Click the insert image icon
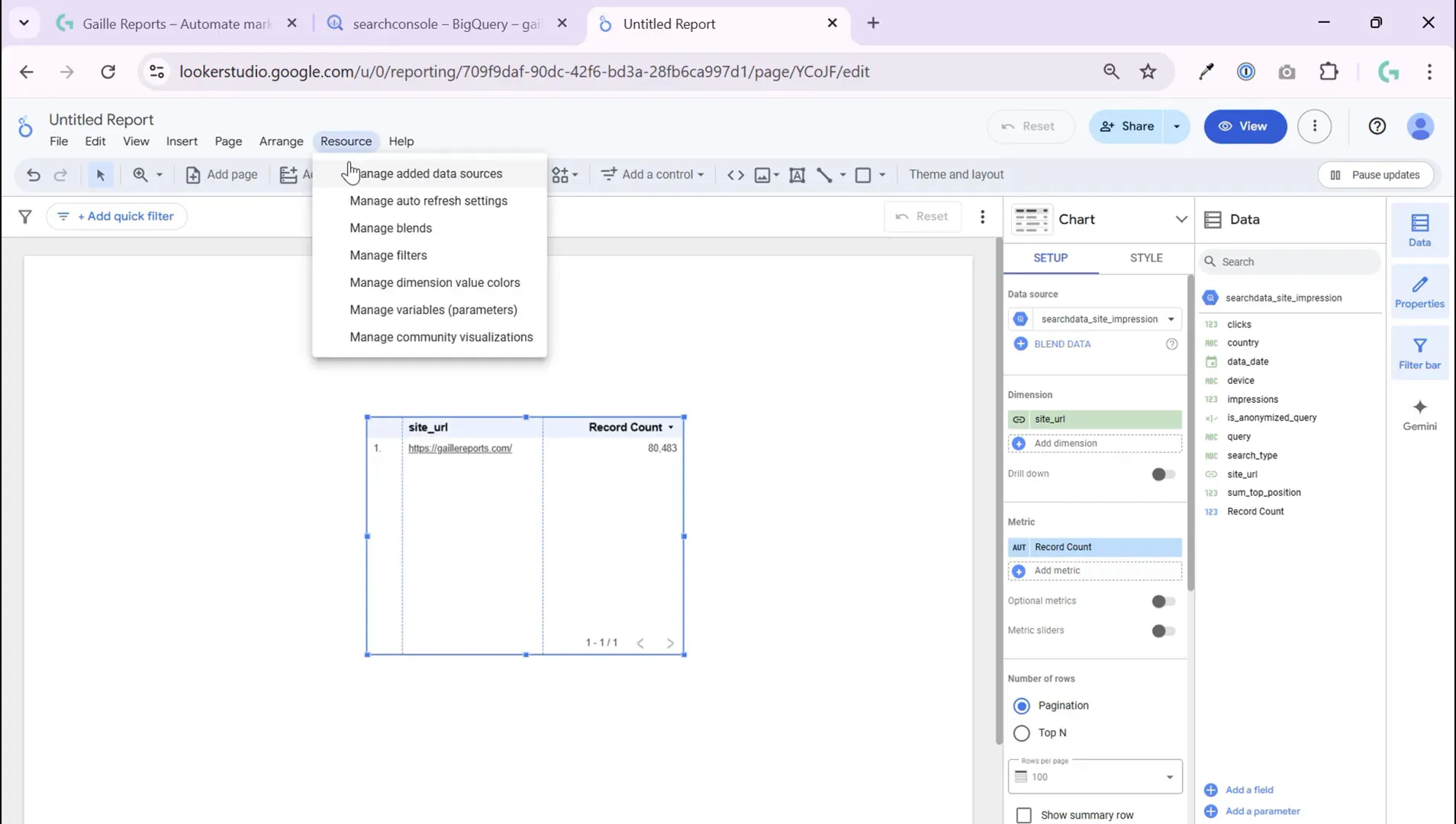 click(762, 175)
